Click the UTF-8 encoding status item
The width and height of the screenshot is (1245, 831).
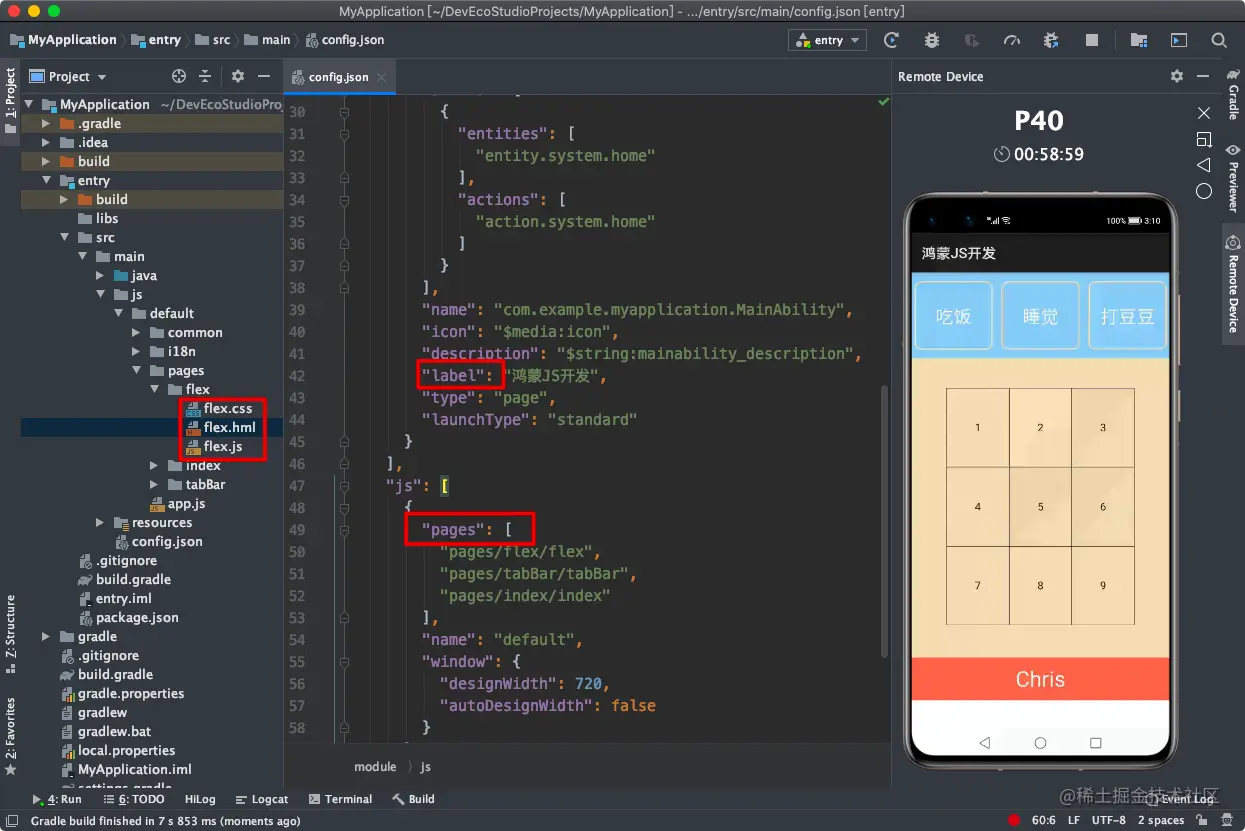[x=1108, y=821]
